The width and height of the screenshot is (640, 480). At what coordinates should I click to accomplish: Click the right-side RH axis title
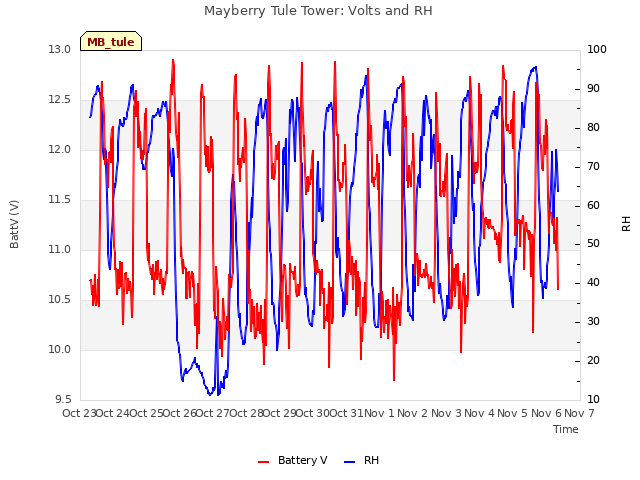tap(626, 224)
